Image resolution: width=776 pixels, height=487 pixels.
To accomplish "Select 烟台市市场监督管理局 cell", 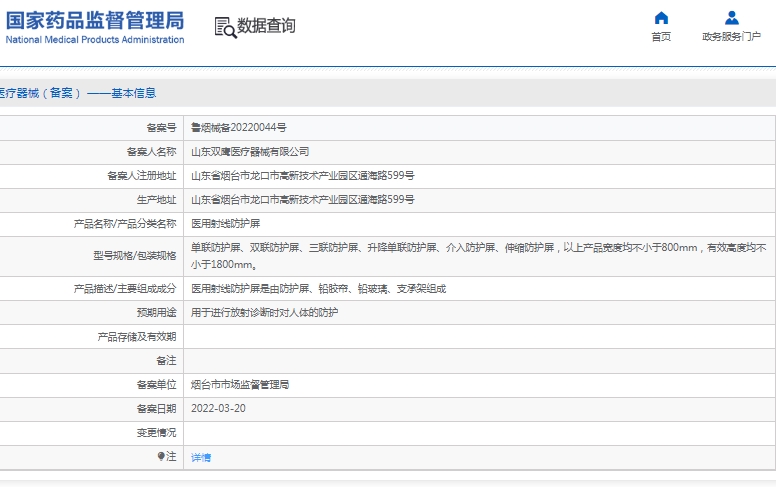I will 240,385.
